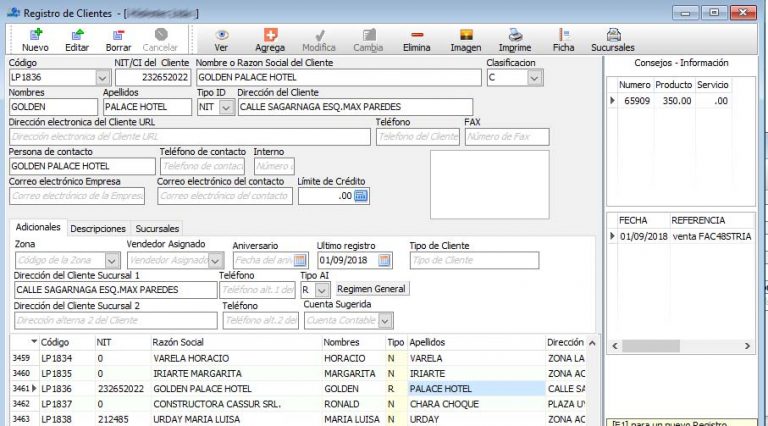Switch to the Descripciones tab
768x426 pixels.
tap(98, 229)
